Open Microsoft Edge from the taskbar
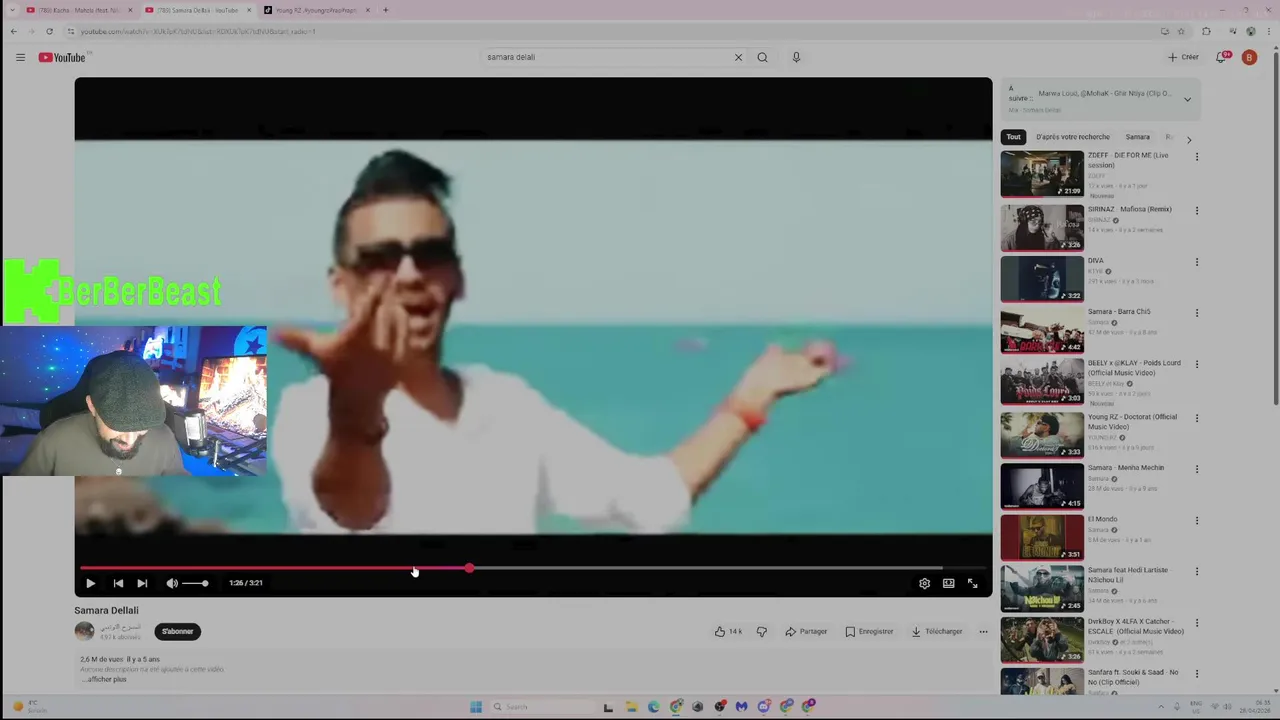This screenshot has width=1280, height=720. click(x=653, y=707)
